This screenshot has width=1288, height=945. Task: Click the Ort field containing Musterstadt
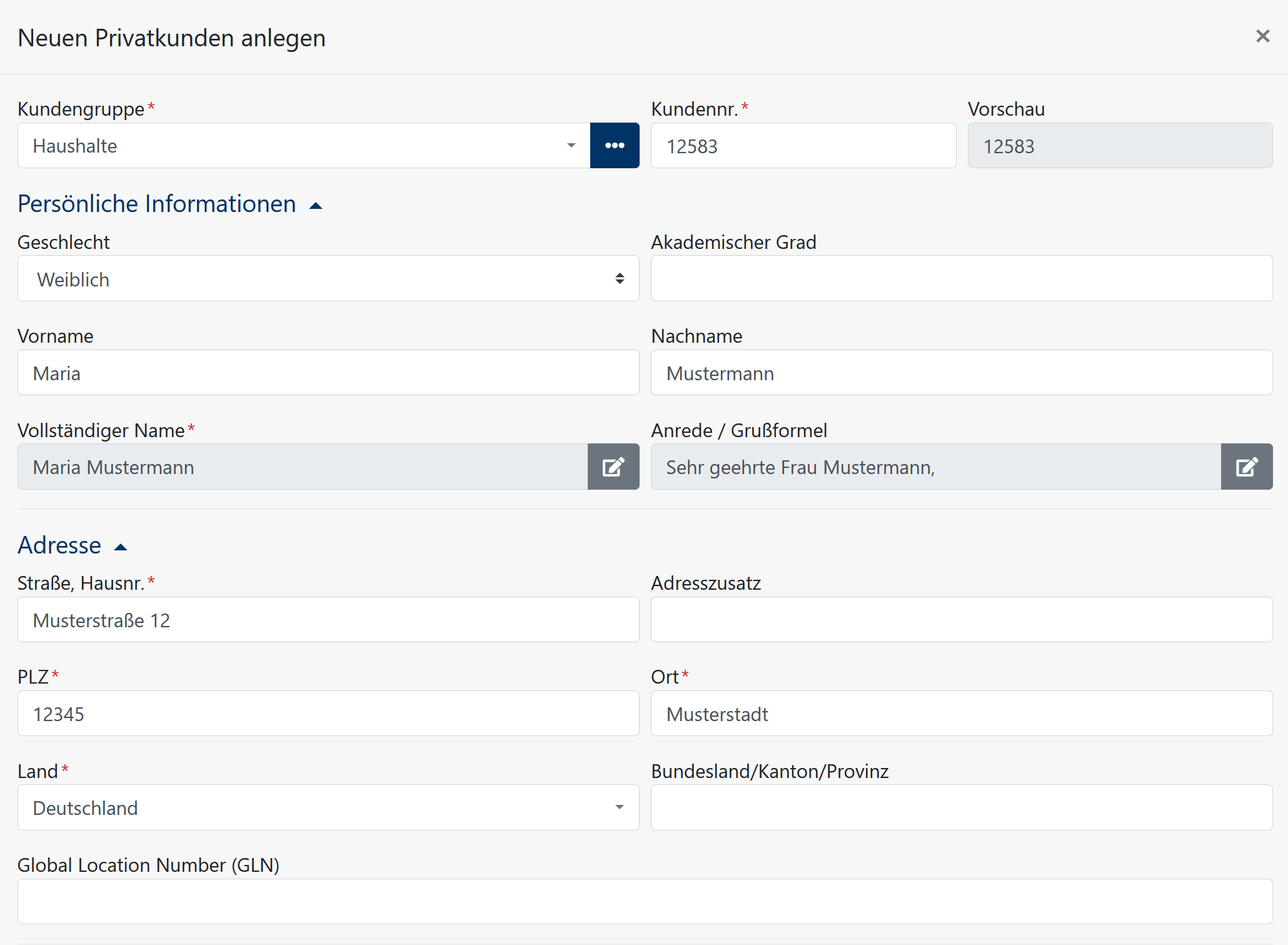(962, 714)
